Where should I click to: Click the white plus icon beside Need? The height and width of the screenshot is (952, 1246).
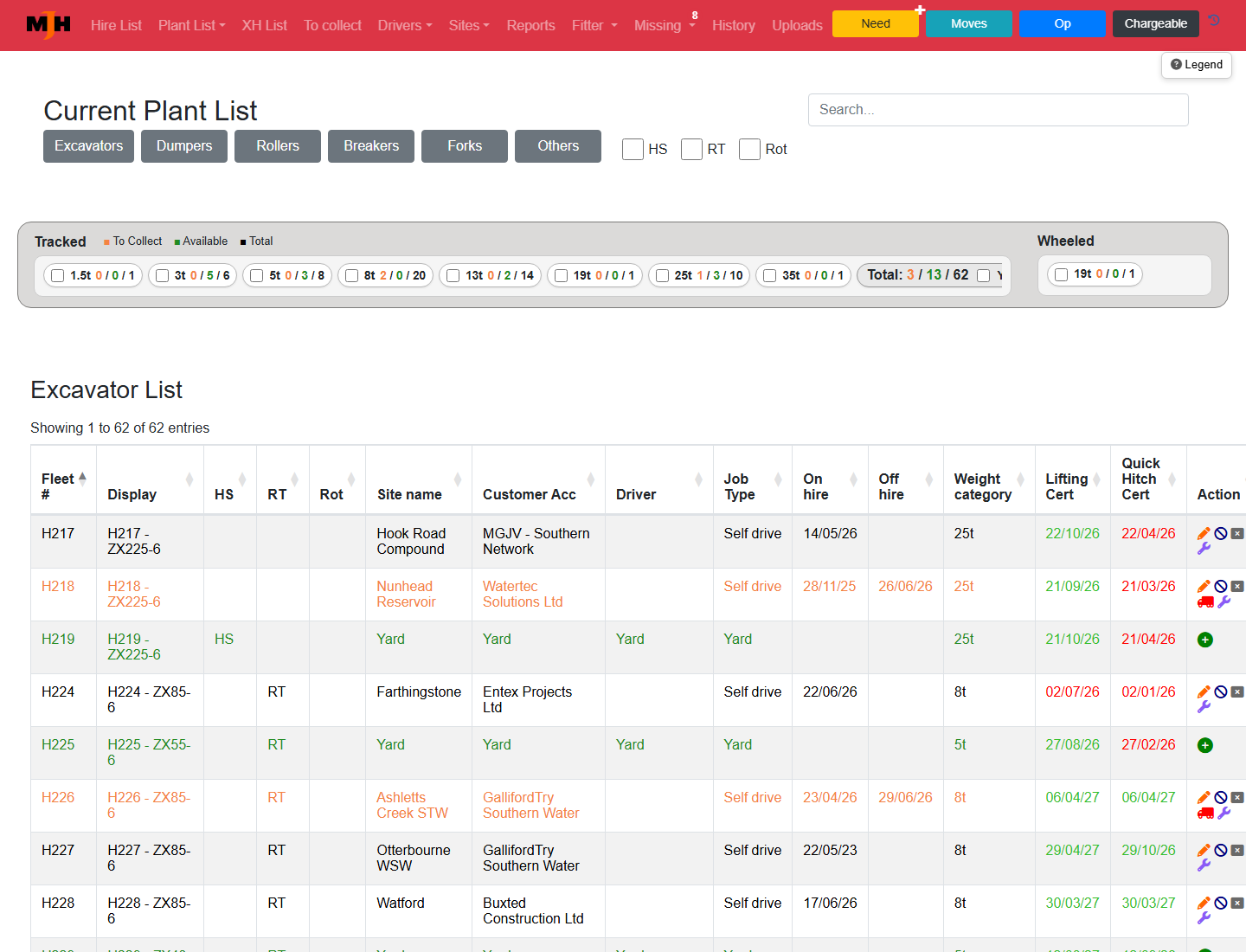pos(920,10)
